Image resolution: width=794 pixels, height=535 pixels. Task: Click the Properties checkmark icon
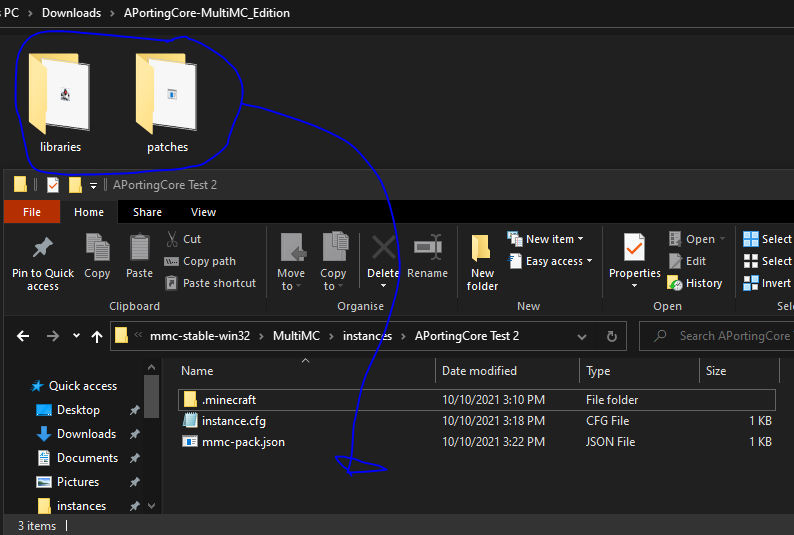(x=634, y=249)
